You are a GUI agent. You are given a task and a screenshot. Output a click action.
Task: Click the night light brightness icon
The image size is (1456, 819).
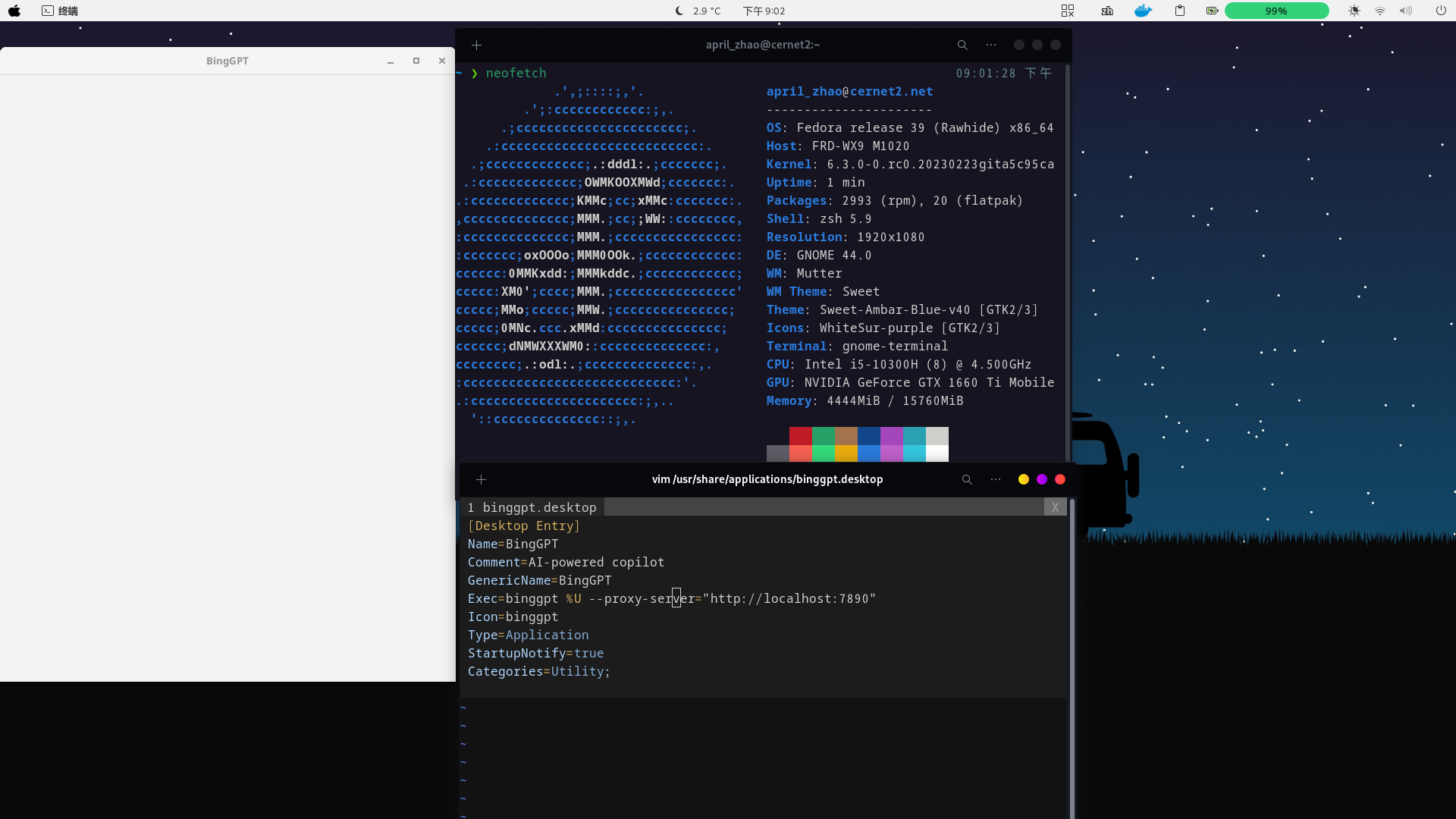pyautogui.click(x=1354, y=11)
